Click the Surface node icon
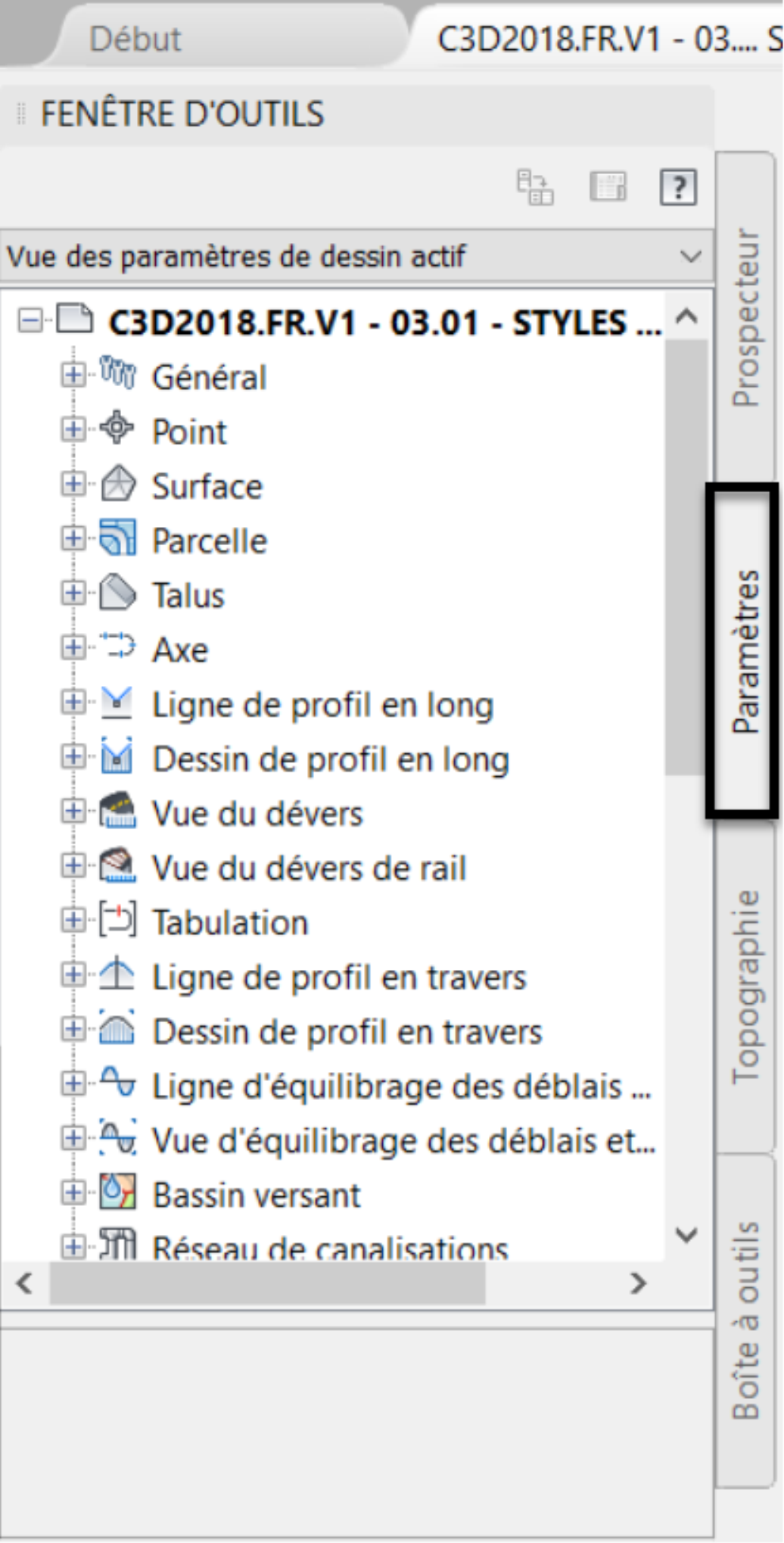The width and height of the screenshot is (784, 1543). click(x=118, y=485)
